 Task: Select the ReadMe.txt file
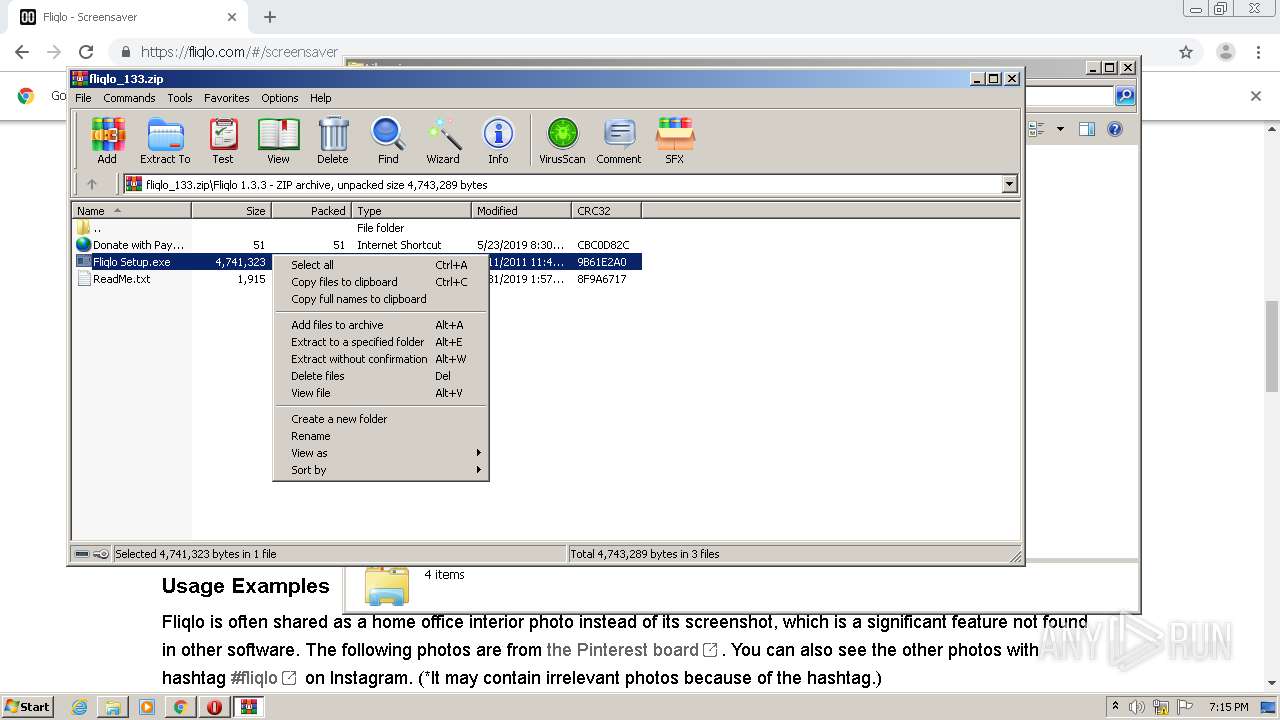coord(121,279)
